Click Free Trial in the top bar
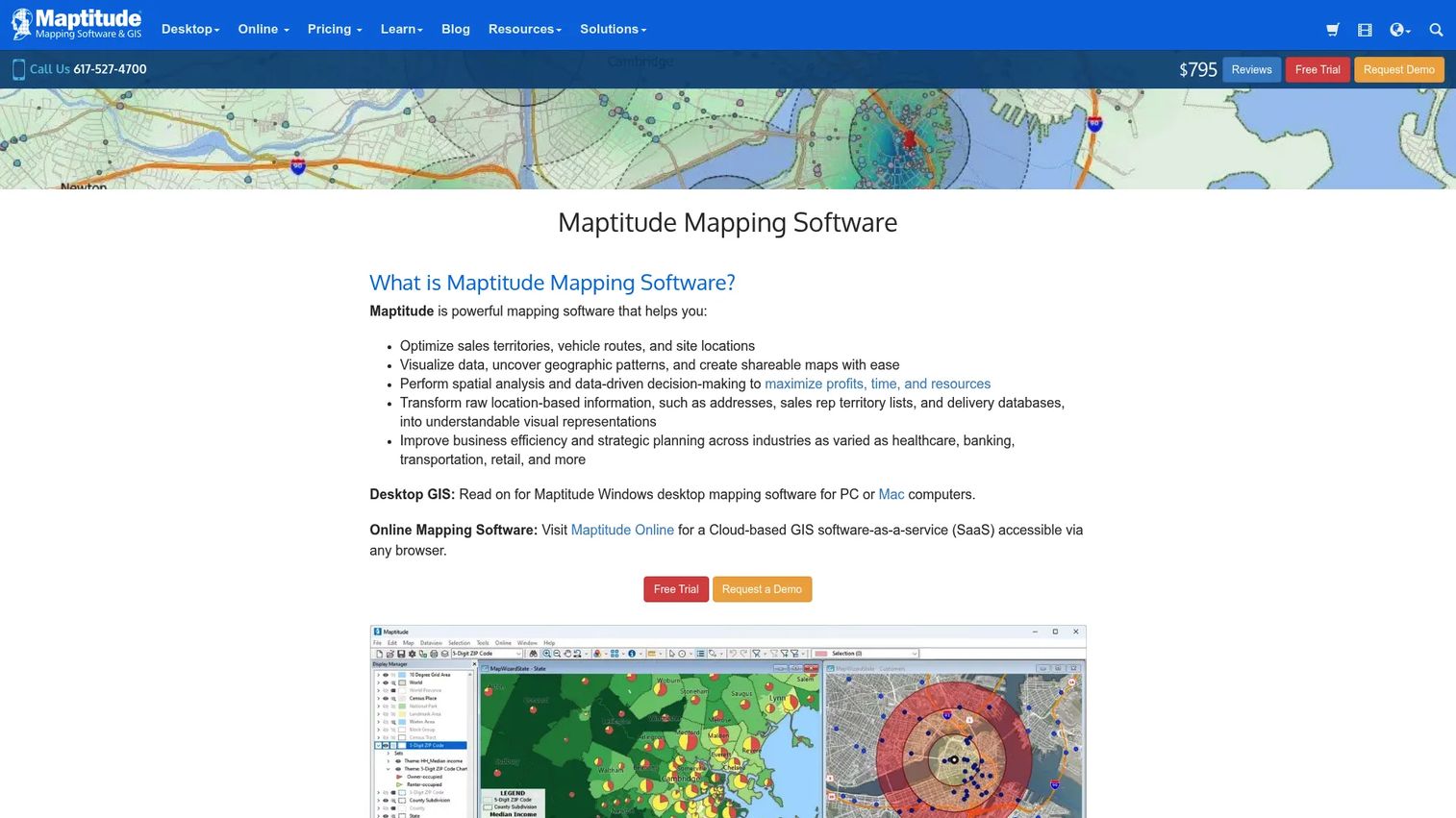Screen dimensions: 1456x818 click(x=1318, y=69)
